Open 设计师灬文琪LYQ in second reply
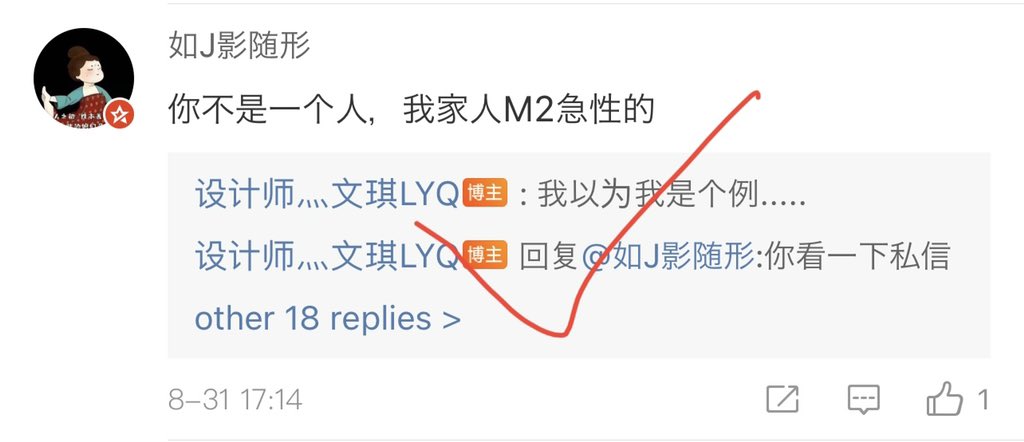Viewport: 1024px width, 442px height. point(326,256)
